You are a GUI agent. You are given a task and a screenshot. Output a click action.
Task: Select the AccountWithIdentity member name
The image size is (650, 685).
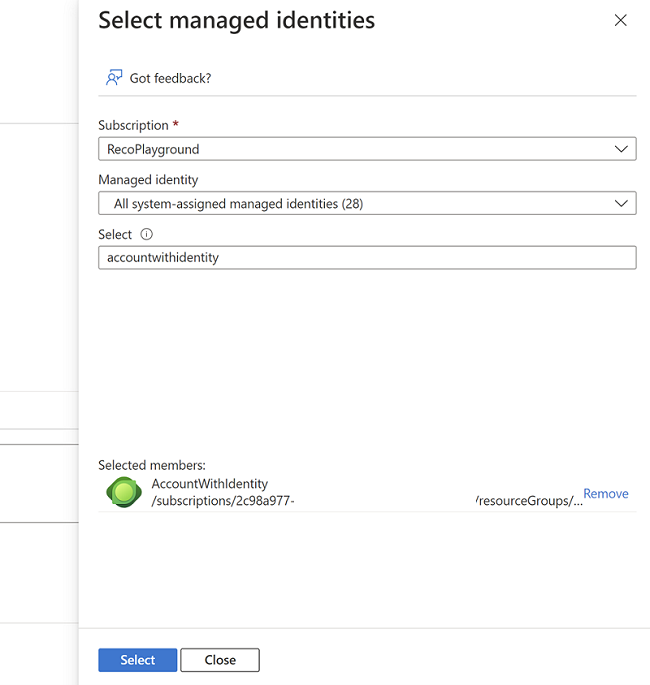(210, 484)
